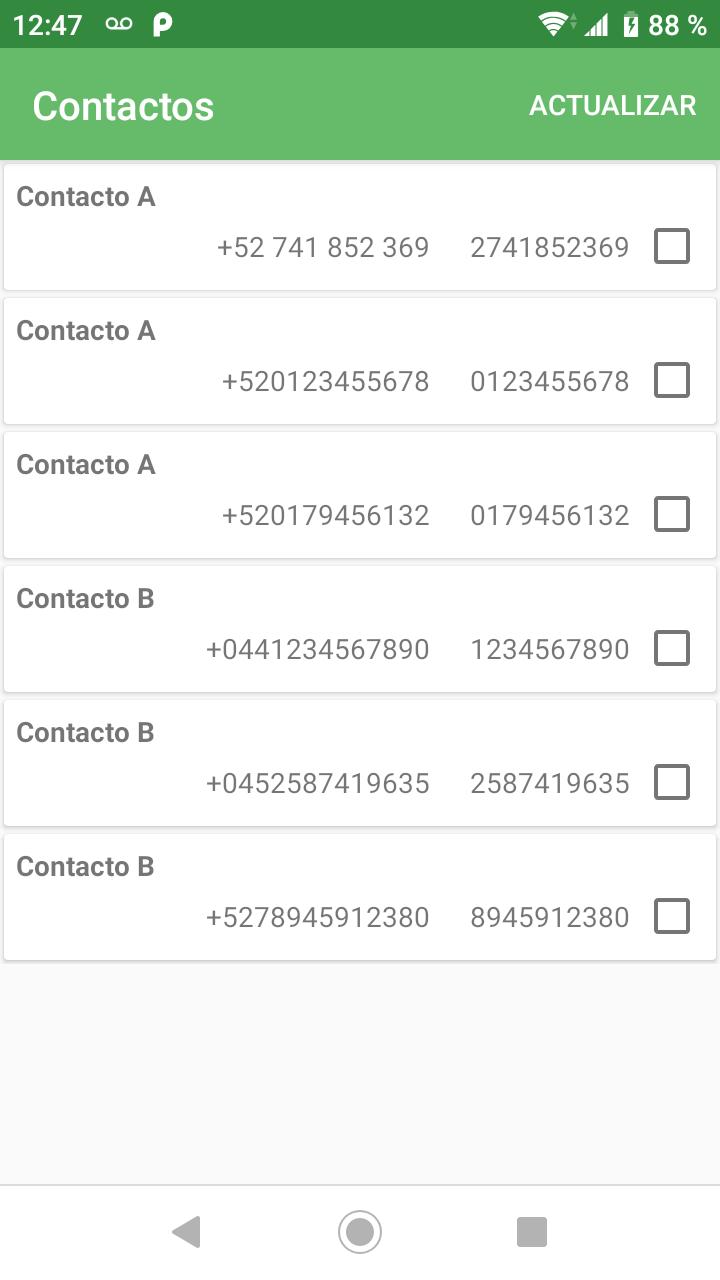Tap the recent apps square icon

pos(532,1232)
